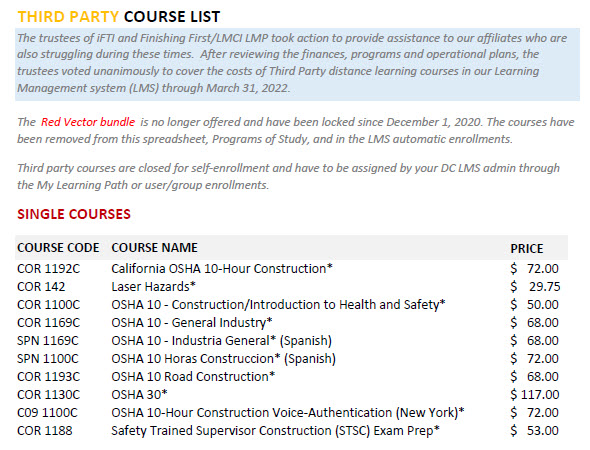Screen dimensions: 590x450
Task: Select OSHA 10 Horas Construccion (Spanish)
Action: 224,359
